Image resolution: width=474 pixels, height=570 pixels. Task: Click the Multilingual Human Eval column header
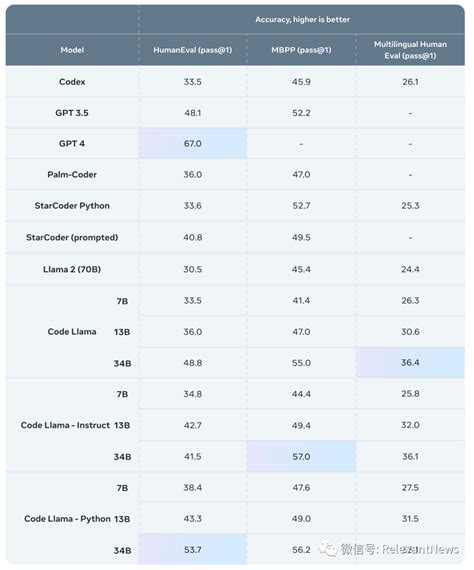[x=410, y=50]
